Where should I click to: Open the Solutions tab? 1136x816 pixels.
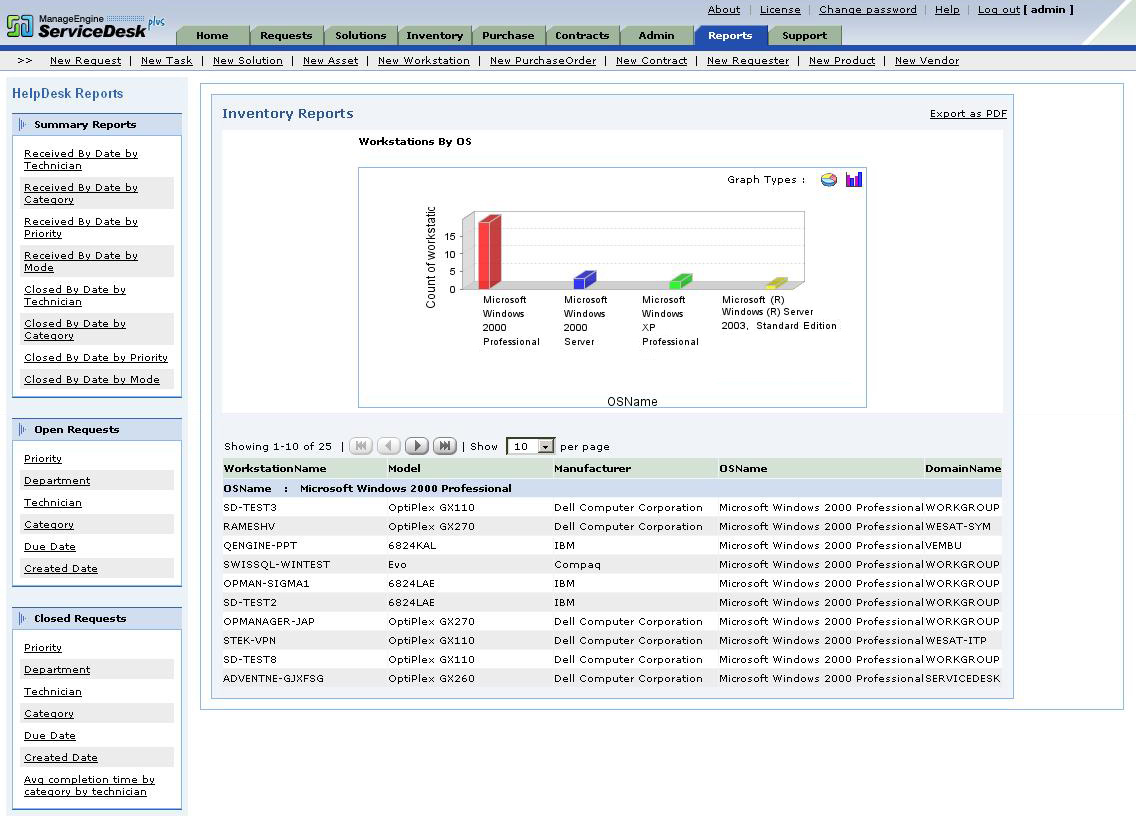[x=361, y=36]
